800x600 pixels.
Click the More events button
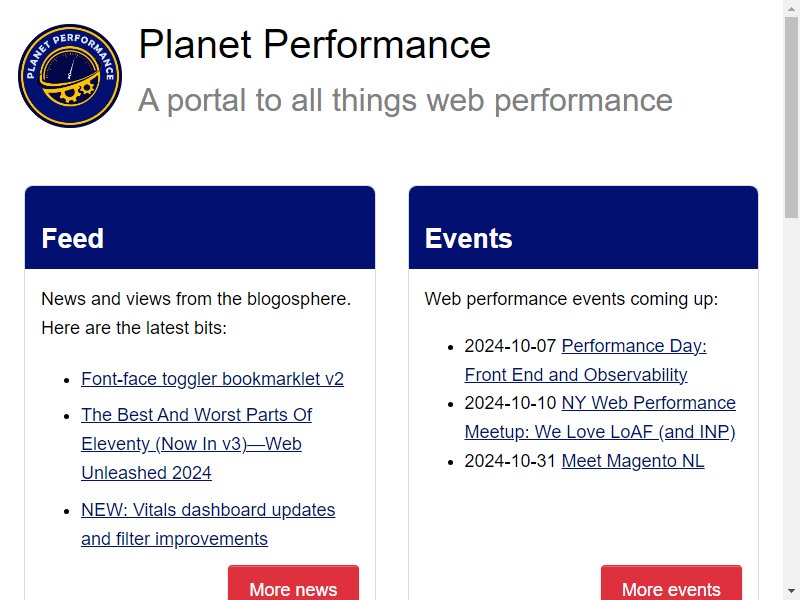tap(671, 585)
